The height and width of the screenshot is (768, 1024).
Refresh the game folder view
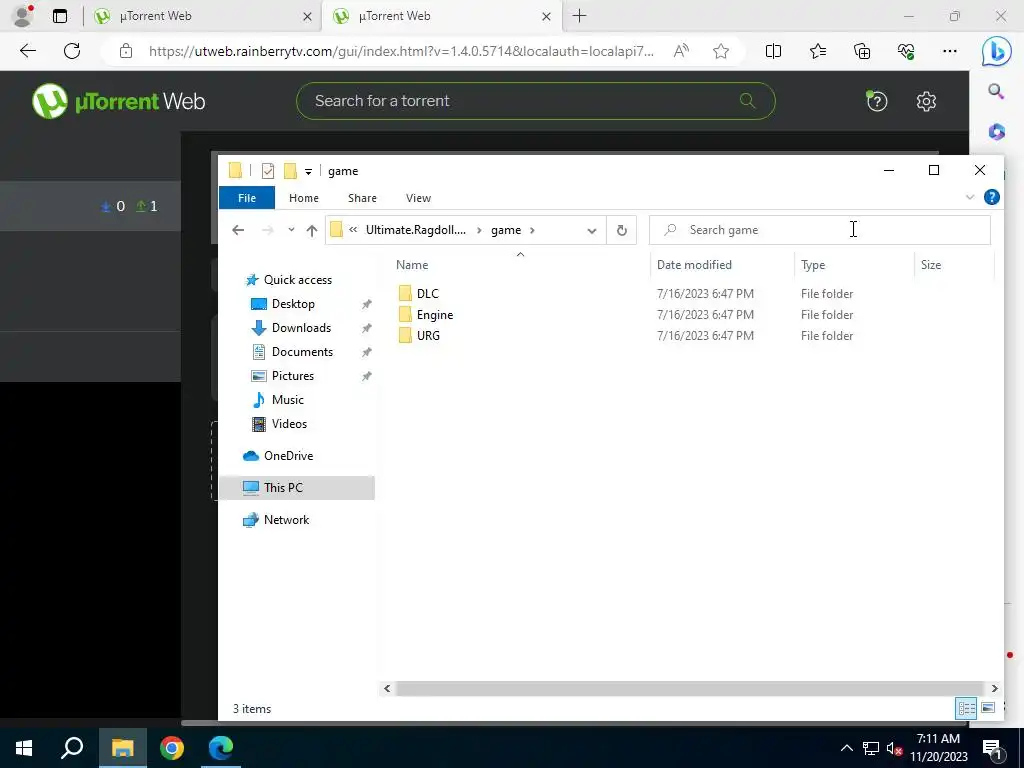pos(622,230)
